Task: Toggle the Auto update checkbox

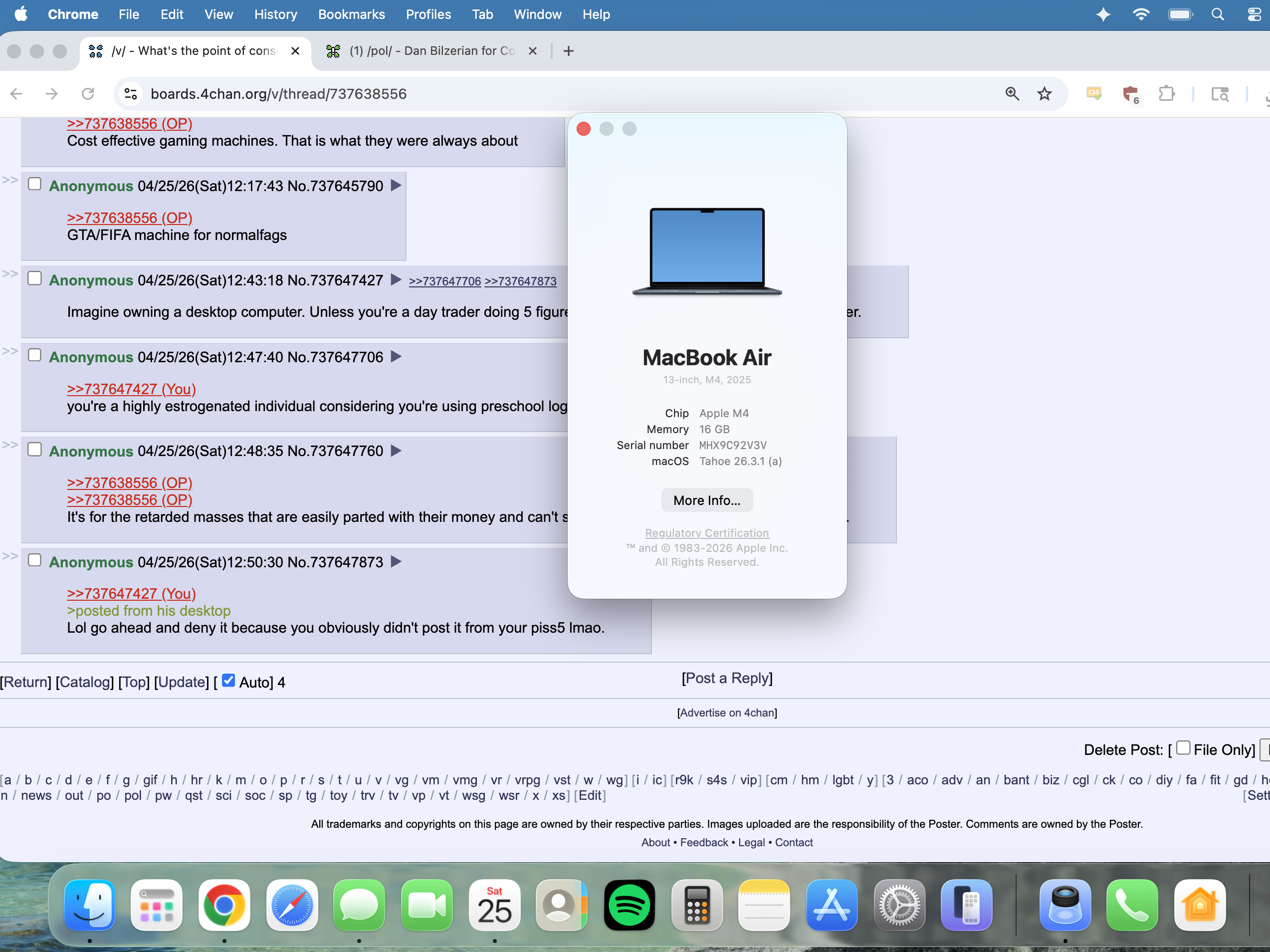Action: 228,681
